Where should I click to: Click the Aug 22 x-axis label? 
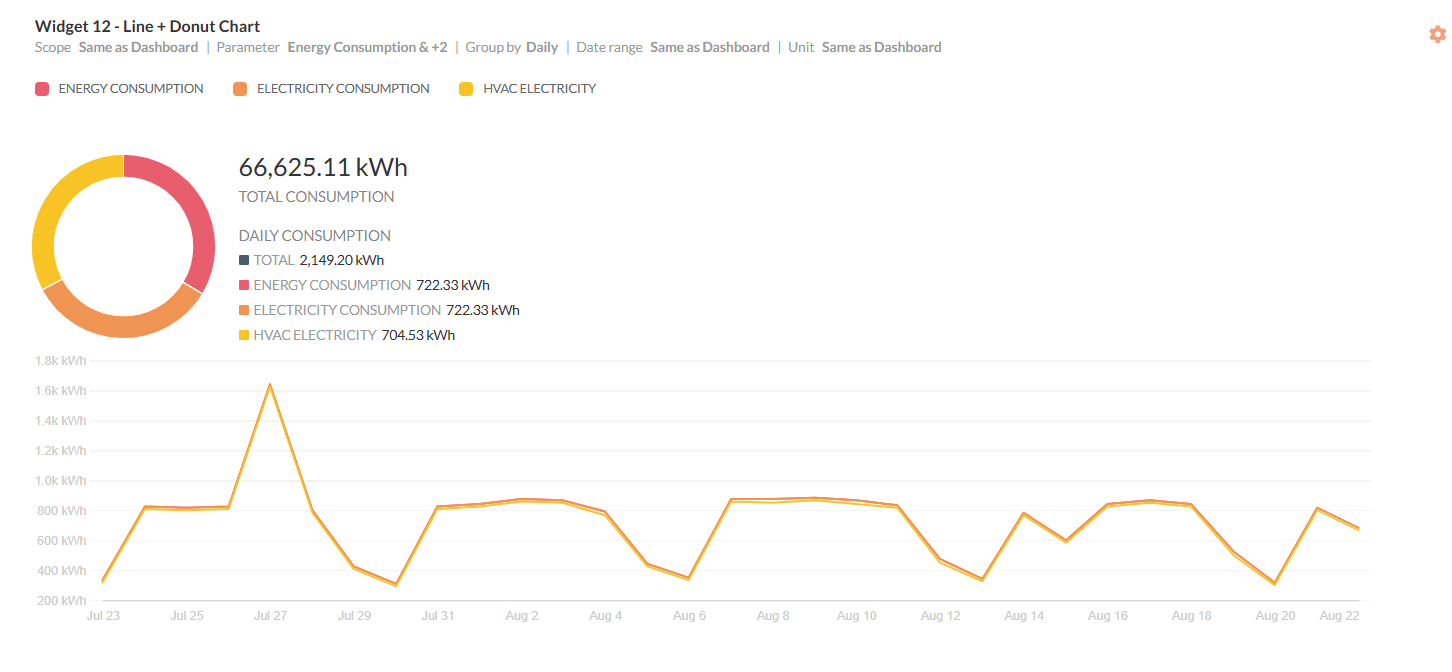(1340, 616)
